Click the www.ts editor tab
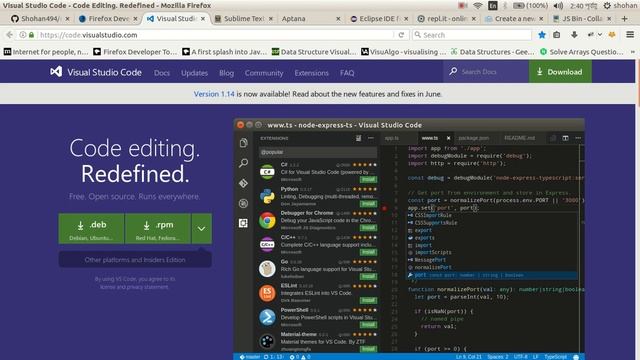The image size is (640, 360). click(435, 138)
